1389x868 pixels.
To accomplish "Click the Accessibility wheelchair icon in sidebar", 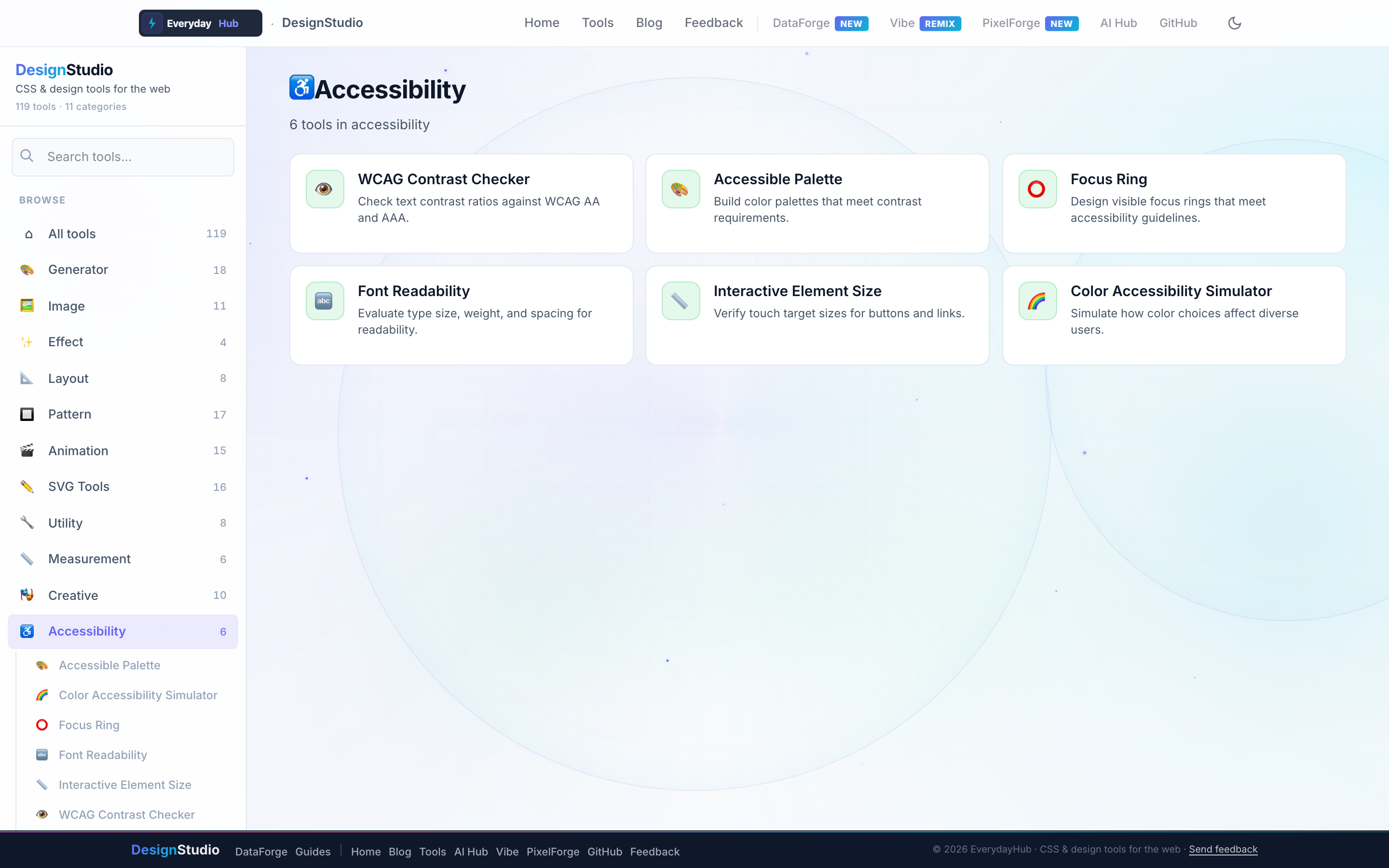I will pos(27,632).
